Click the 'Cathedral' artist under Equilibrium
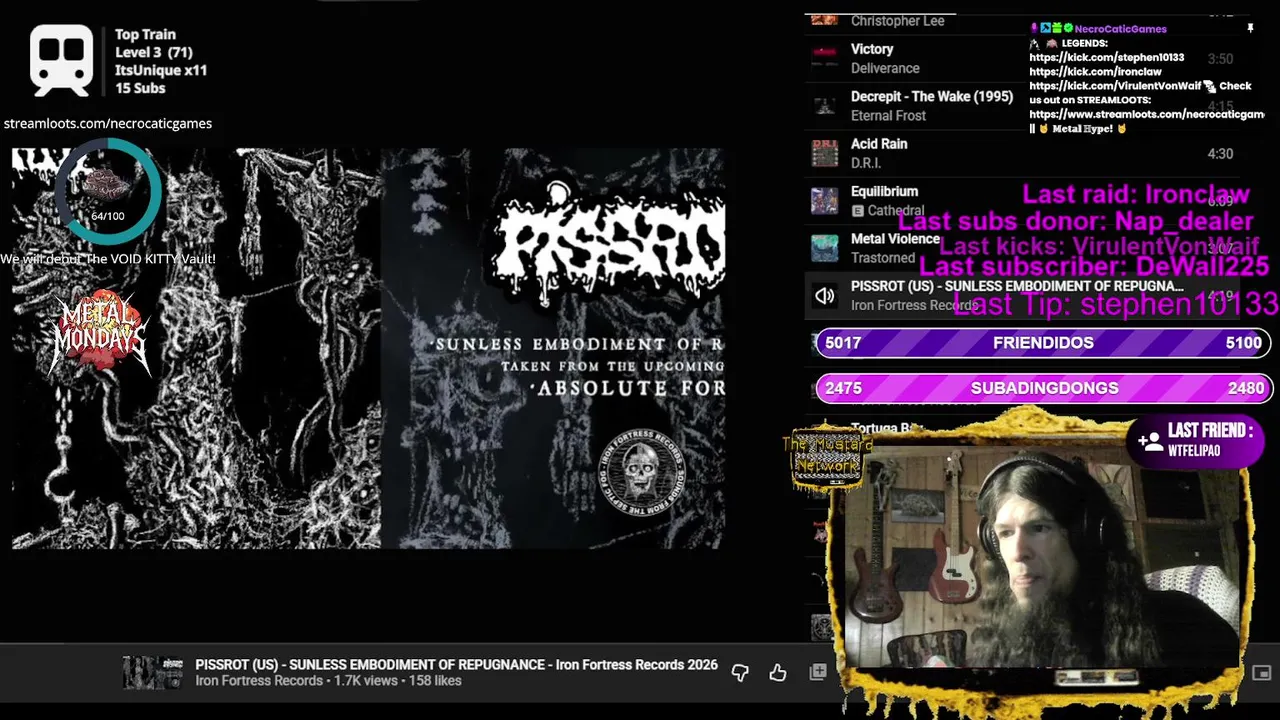The width and height of the screenshot is (1280, 720). pos(896,211)
